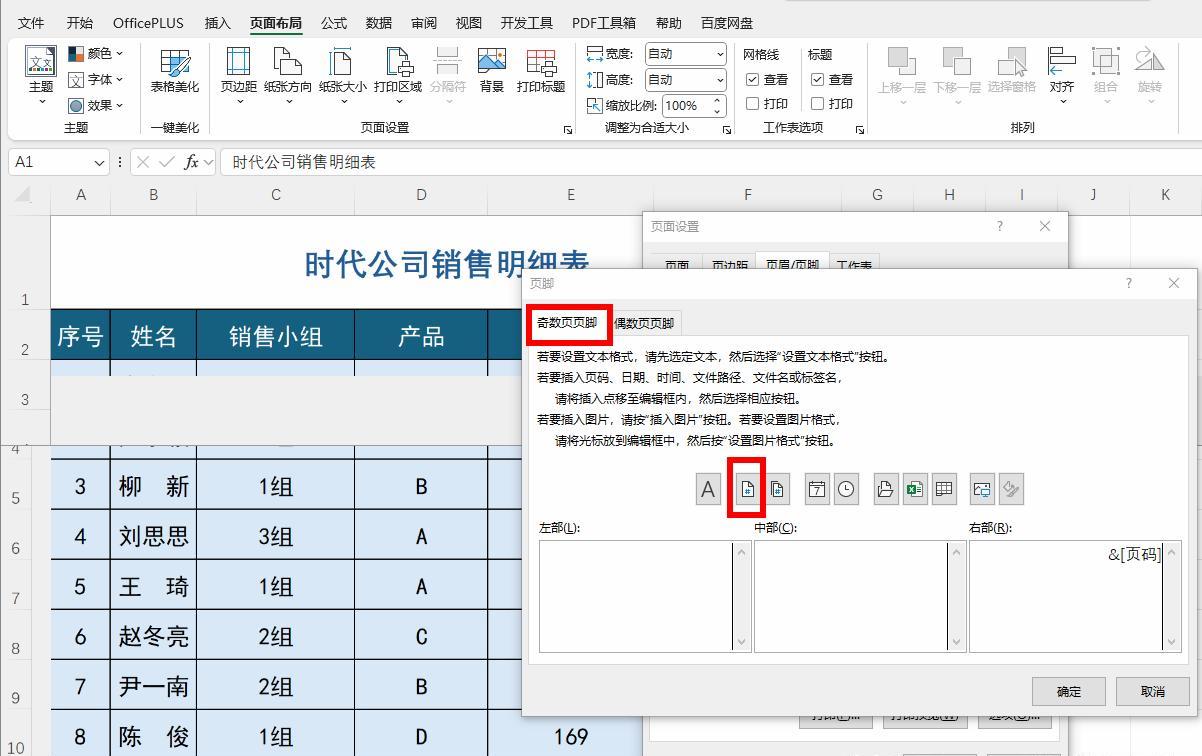Insert file name Excel icon

pyautogui.click(x=914, y=489)
